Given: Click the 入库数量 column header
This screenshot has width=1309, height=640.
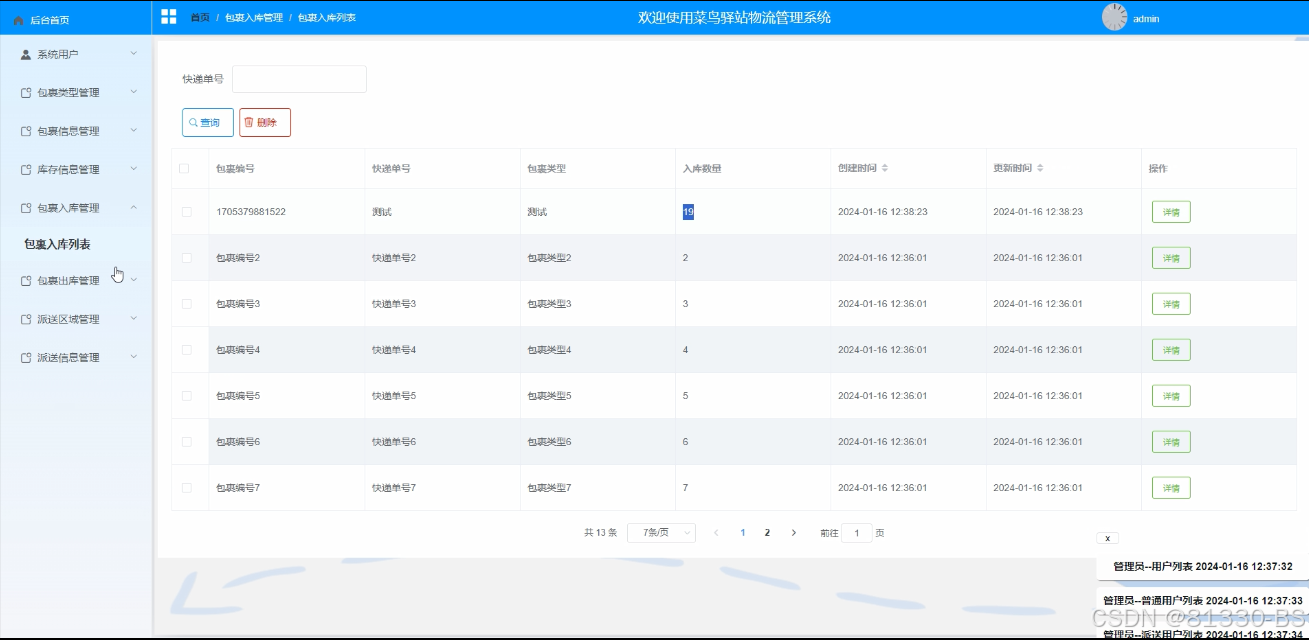Looking at the screenshot, I should tap(702, 168).
